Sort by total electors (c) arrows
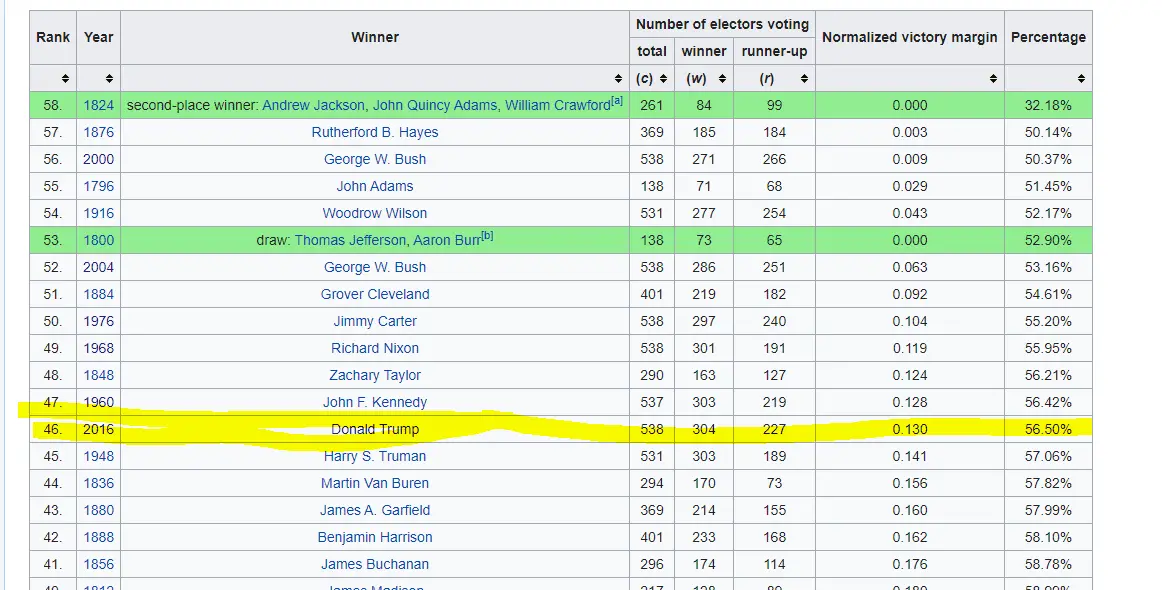Image resolution: width=1162 pixels, height=590 pixels. click(x=663, y=78)
